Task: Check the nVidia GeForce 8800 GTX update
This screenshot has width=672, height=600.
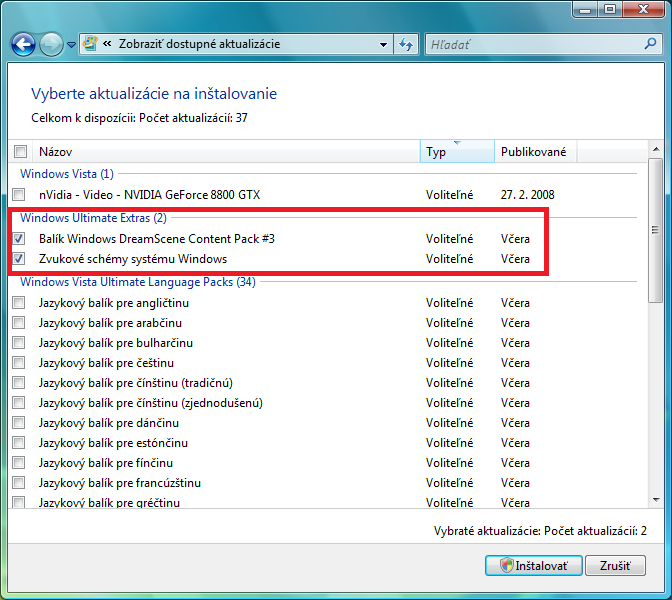Action: 19,195
